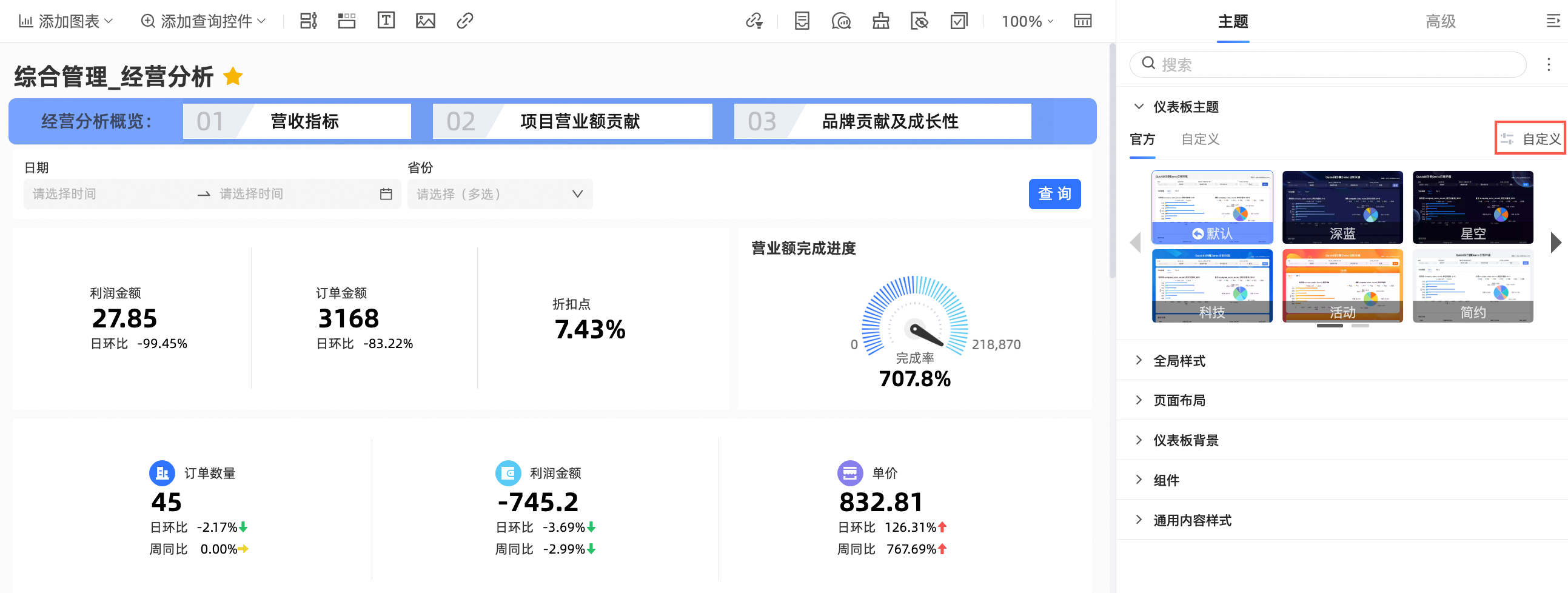Open the more options menu beside search
The height and width of the screenshot is (593, 1568).
(1549, 64)
